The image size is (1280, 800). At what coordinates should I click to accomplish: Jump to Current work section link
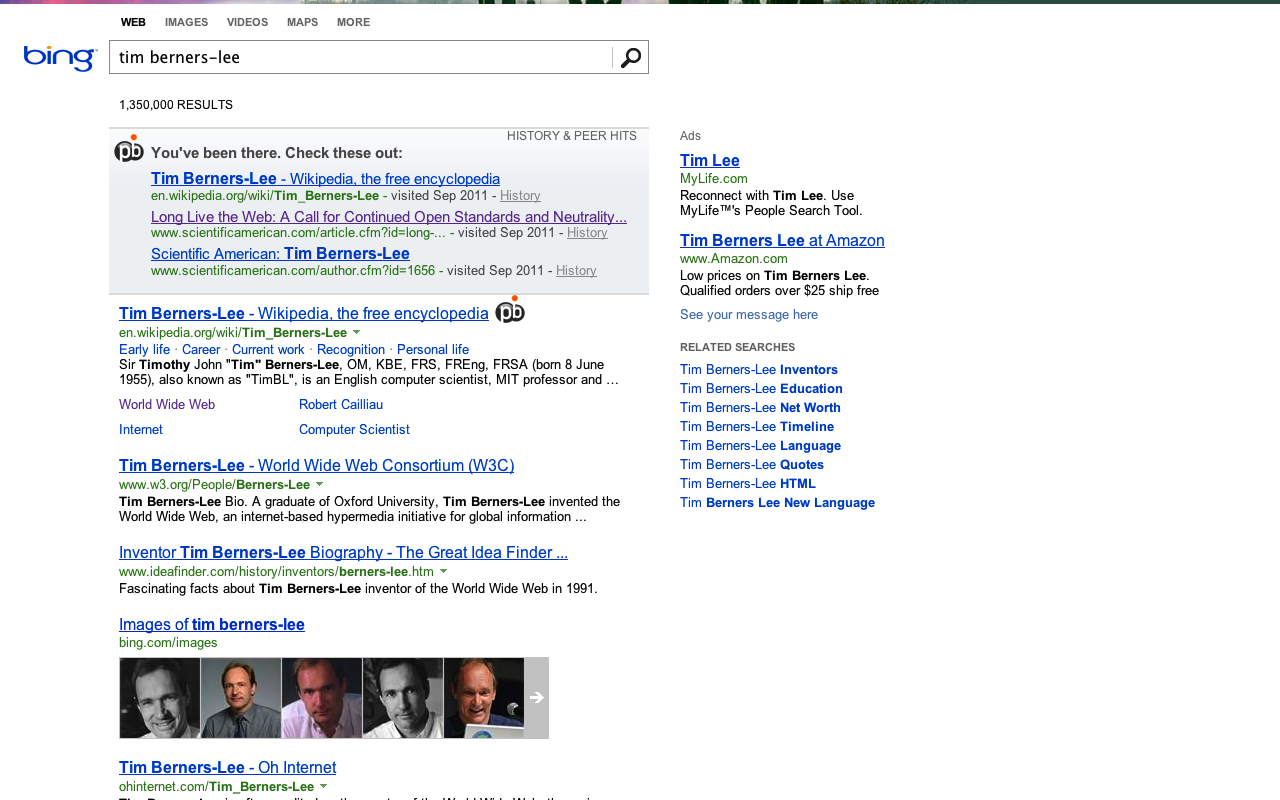click(x=268, y=350)
